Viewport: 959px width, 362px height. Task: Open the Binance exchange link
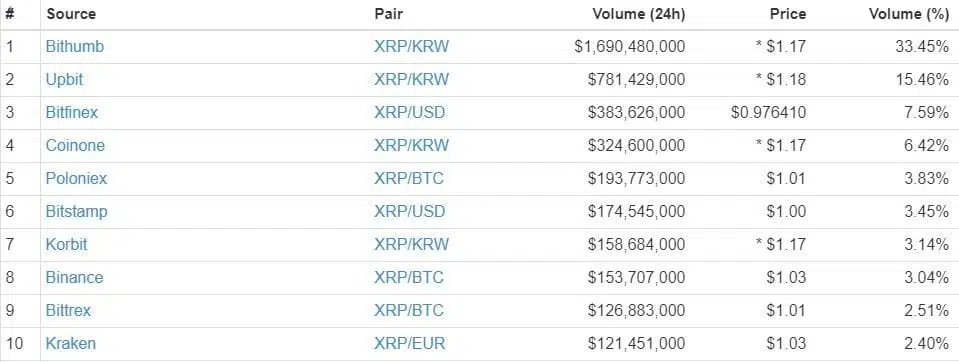click(75, 278)
